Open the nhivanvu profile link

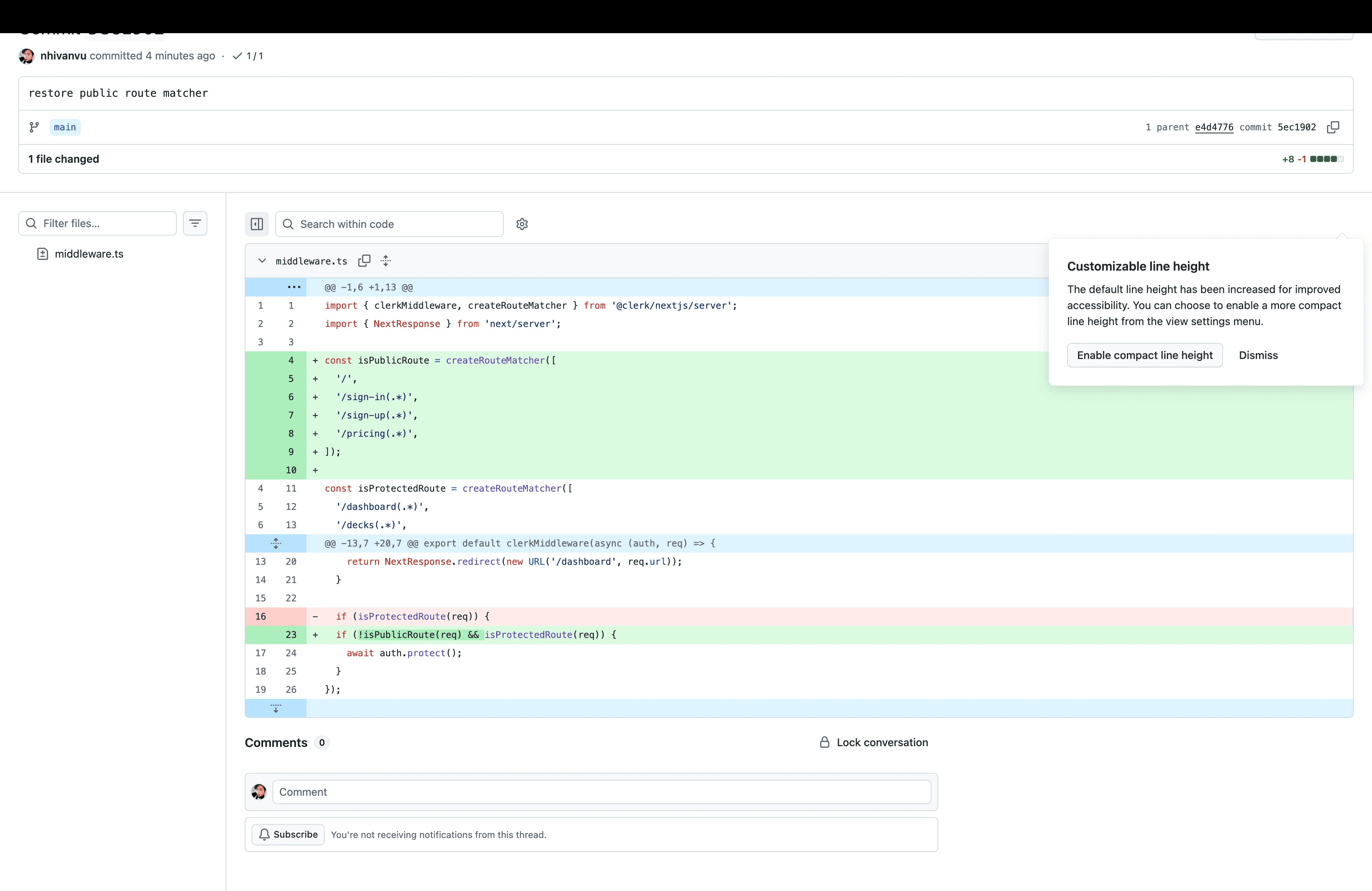(63, 56)
